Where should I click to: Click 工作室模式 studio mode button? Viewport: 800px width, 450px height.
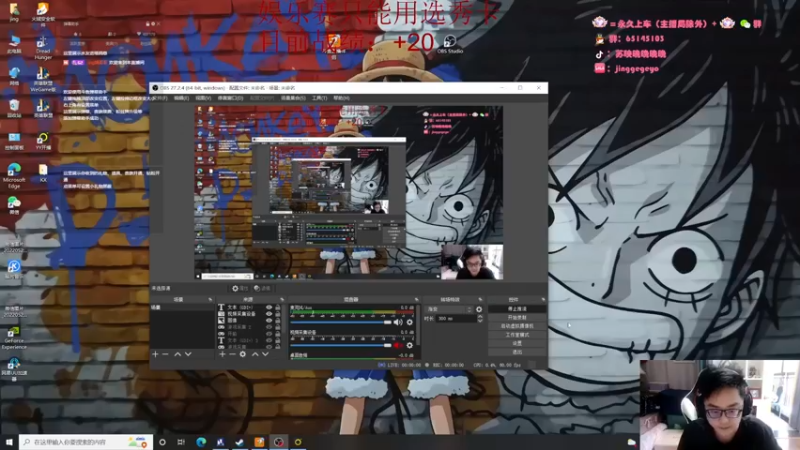[517, 335]
